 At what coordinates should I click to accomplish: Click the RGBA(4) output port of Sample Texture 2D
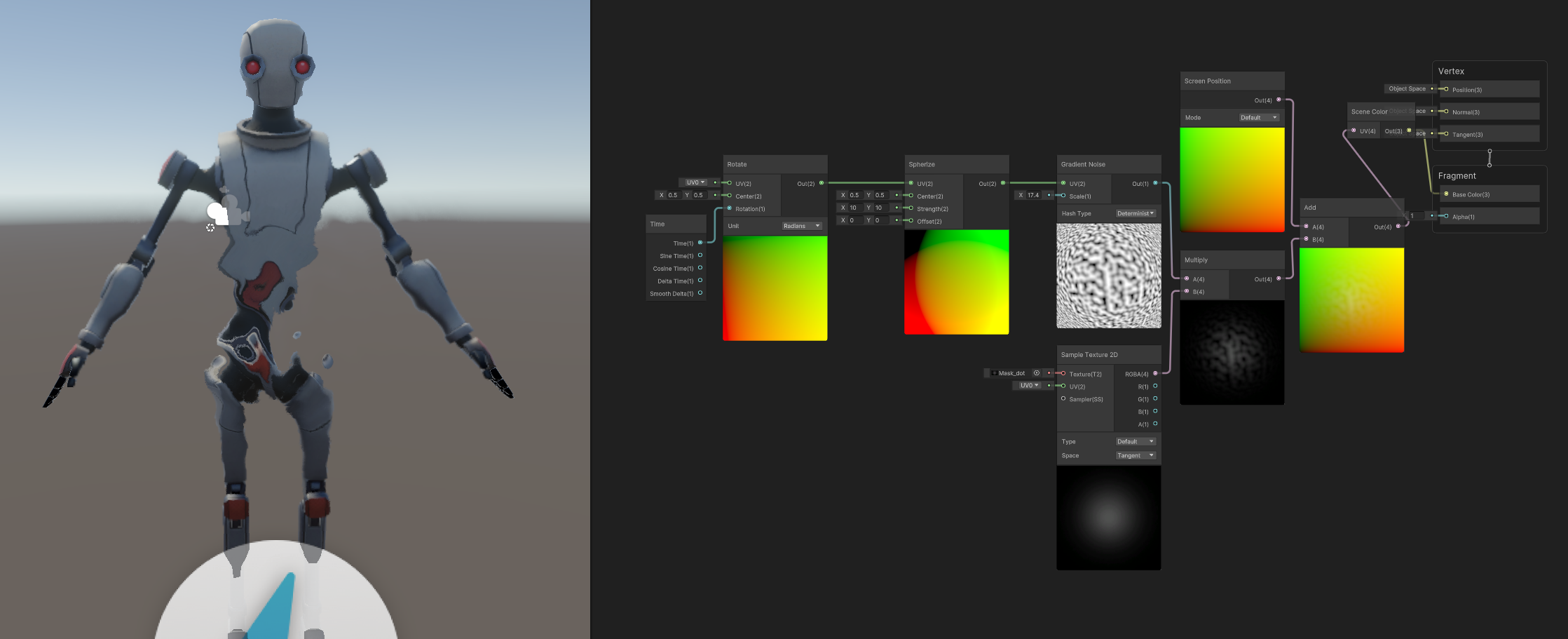click(1155, 373)
